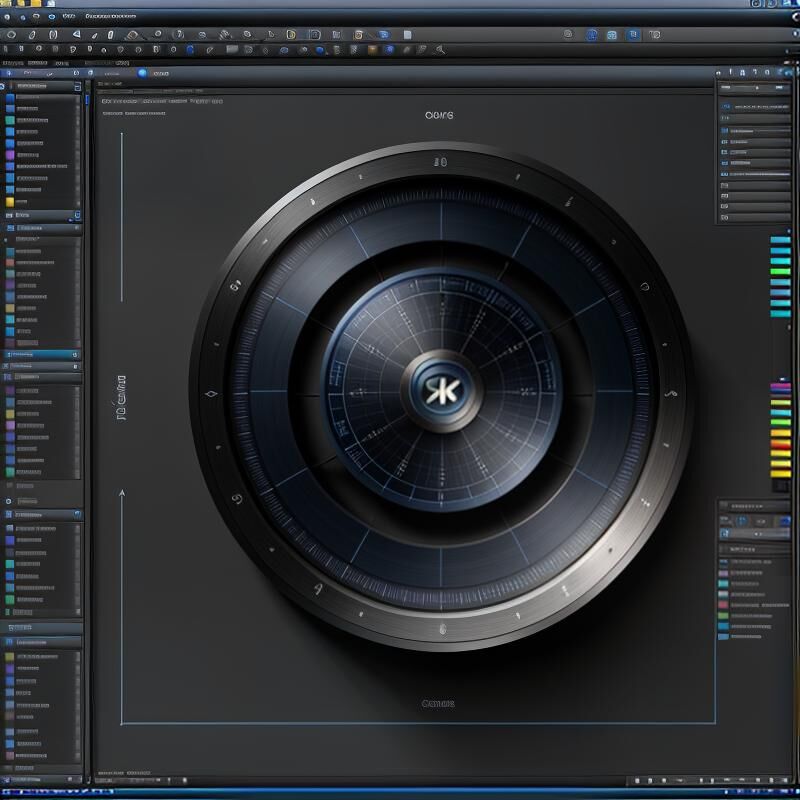This screenshot has width=800, height=800.
Task: Click the label below the large dial
Action: click(x=438, y=703)
